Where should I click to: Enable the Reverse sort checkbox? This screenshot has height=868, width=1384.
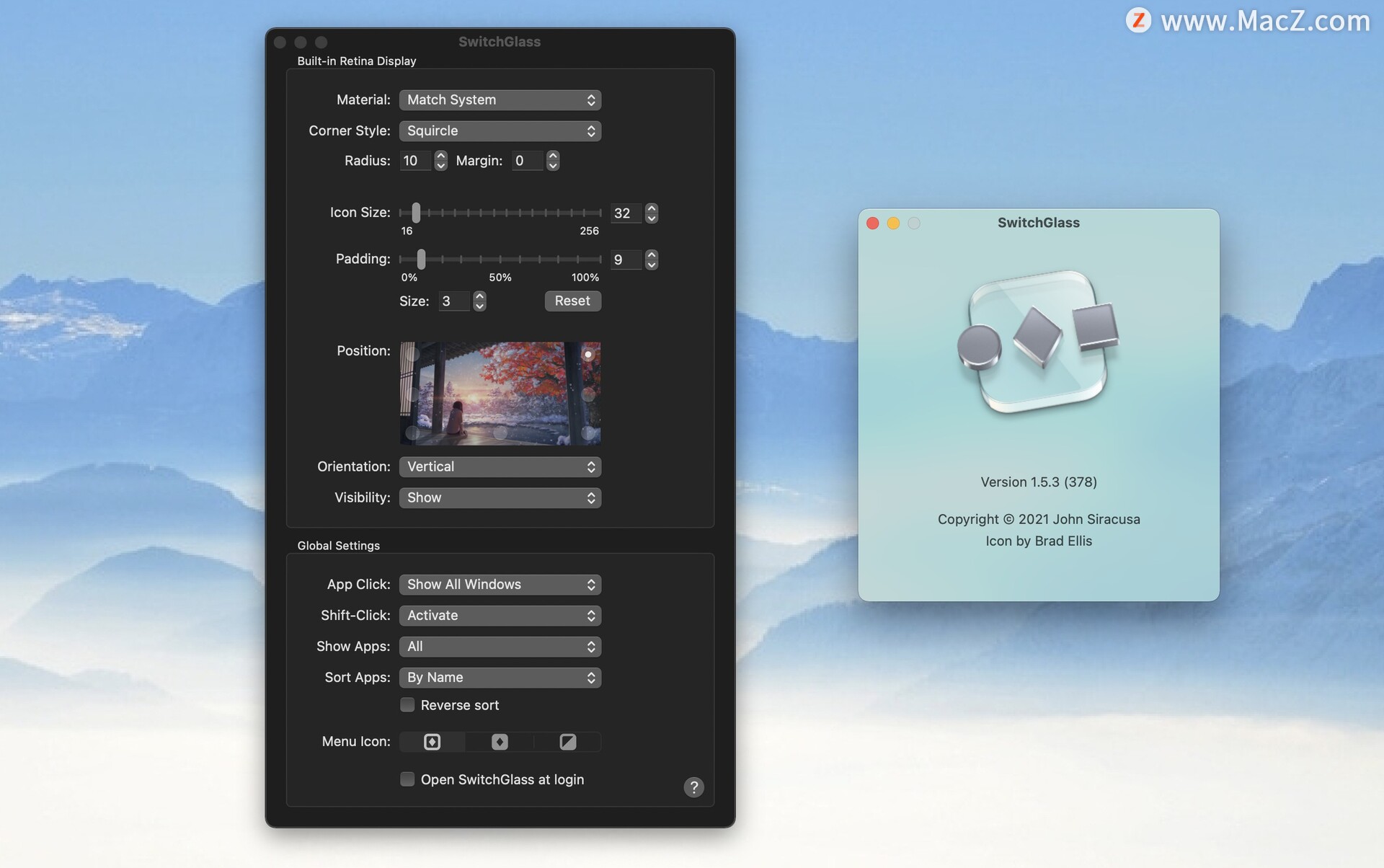tap(407, 704)
